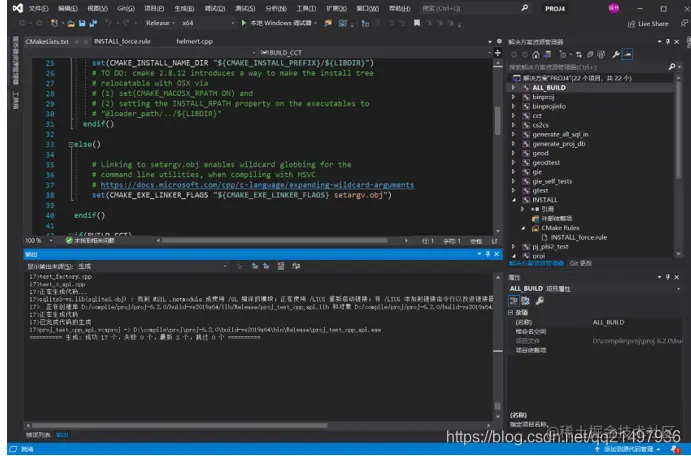Close the output panel
The height and width of the screenshot is (456, 691).
pos(496,254)
